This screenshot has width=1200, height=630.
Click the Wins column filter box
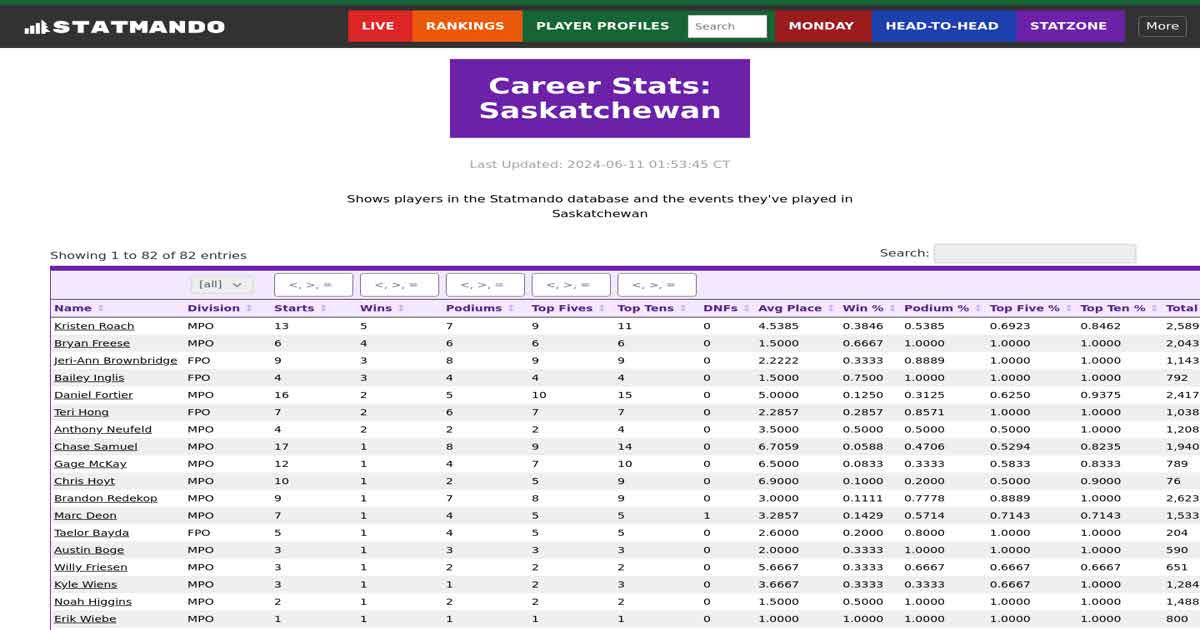click(398, 284)
